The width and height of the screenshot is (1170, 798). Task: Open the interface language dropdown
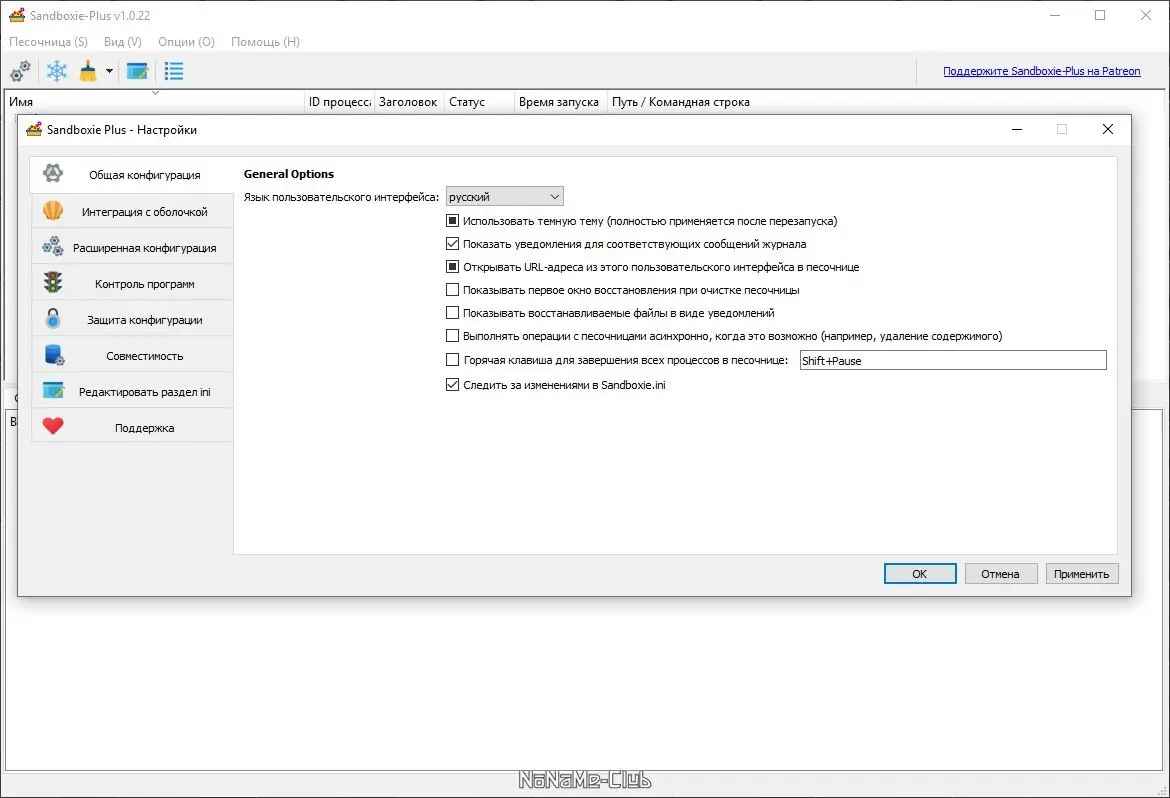click(x=504, y=196)
